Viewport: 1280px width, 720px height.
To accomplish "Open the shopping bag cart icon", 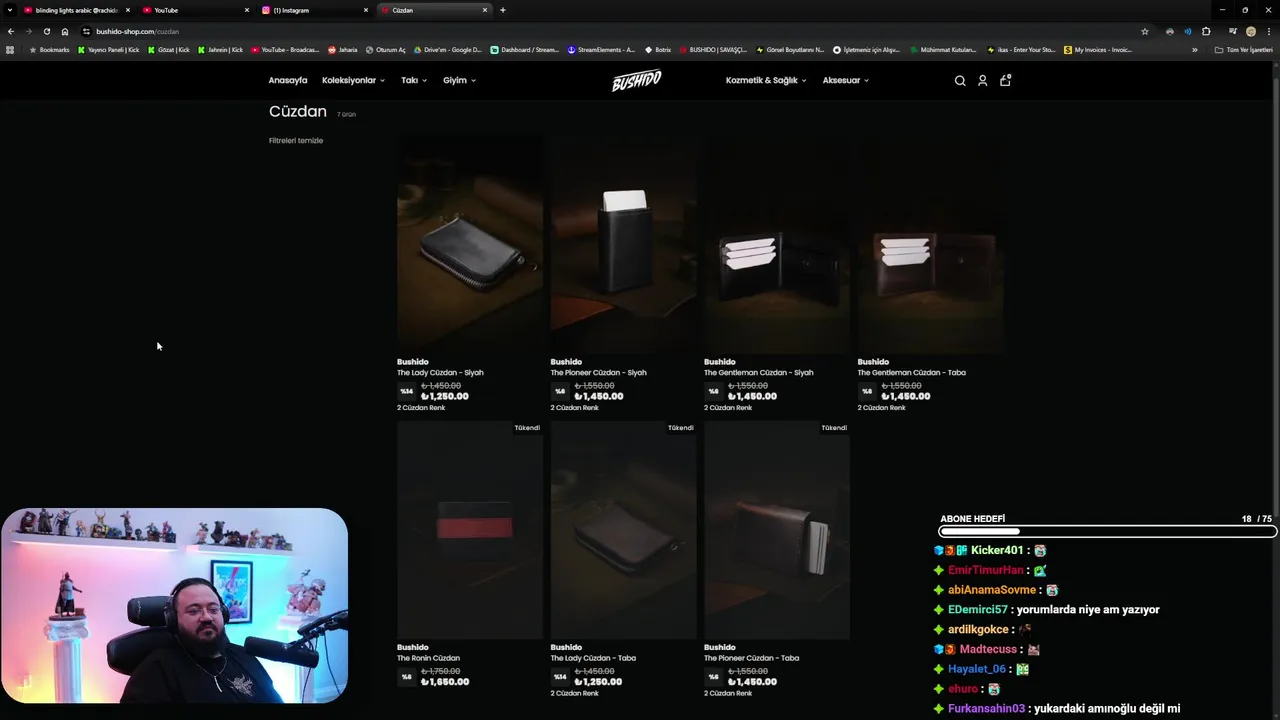I will 1005,80.
